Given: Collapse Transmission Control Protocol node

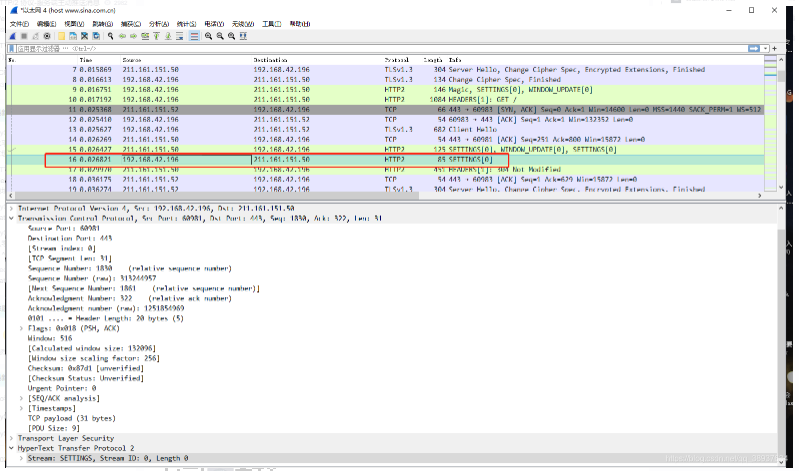Looking at the screenshot, I should click(11, 219).
